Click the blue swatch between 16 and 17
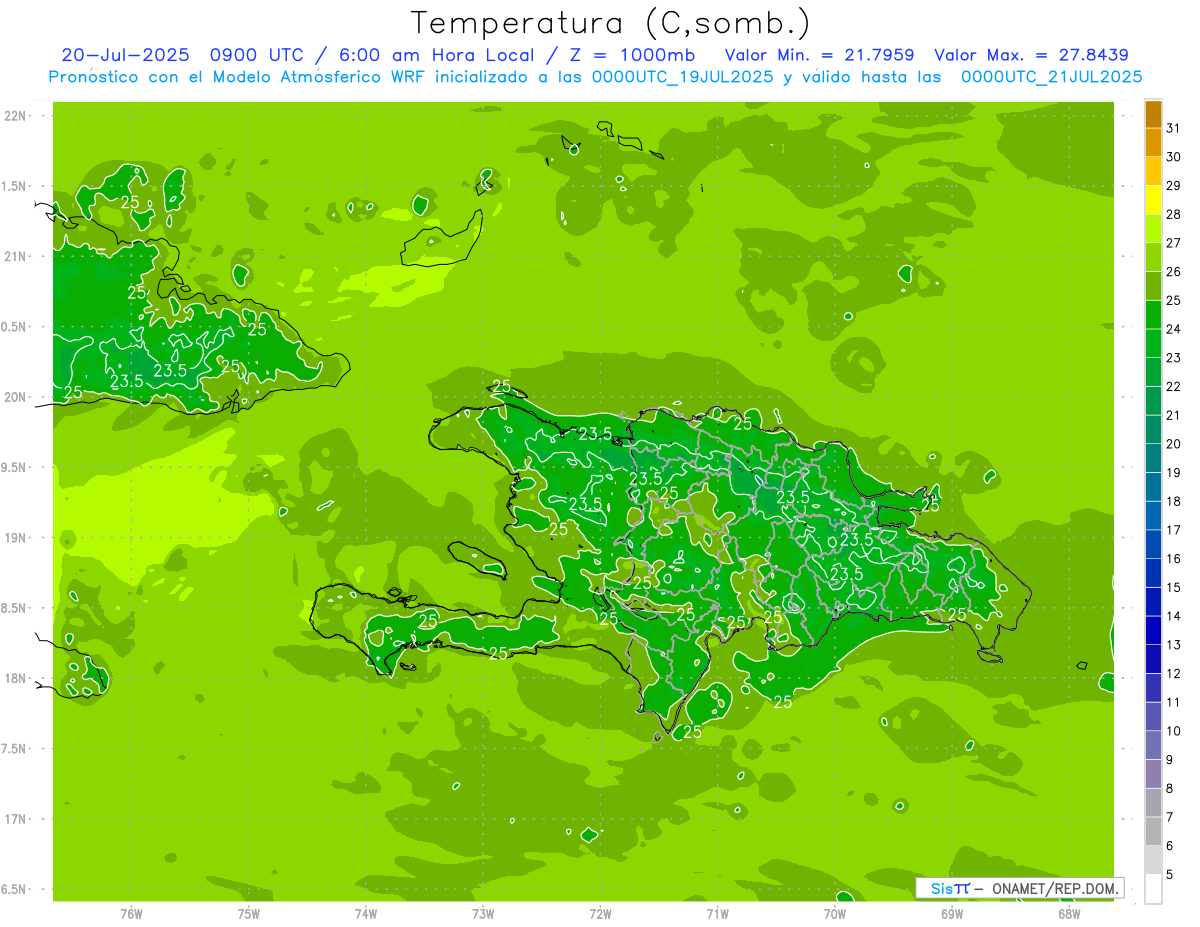This screenshot has width=1200, height=927. 1153,544
